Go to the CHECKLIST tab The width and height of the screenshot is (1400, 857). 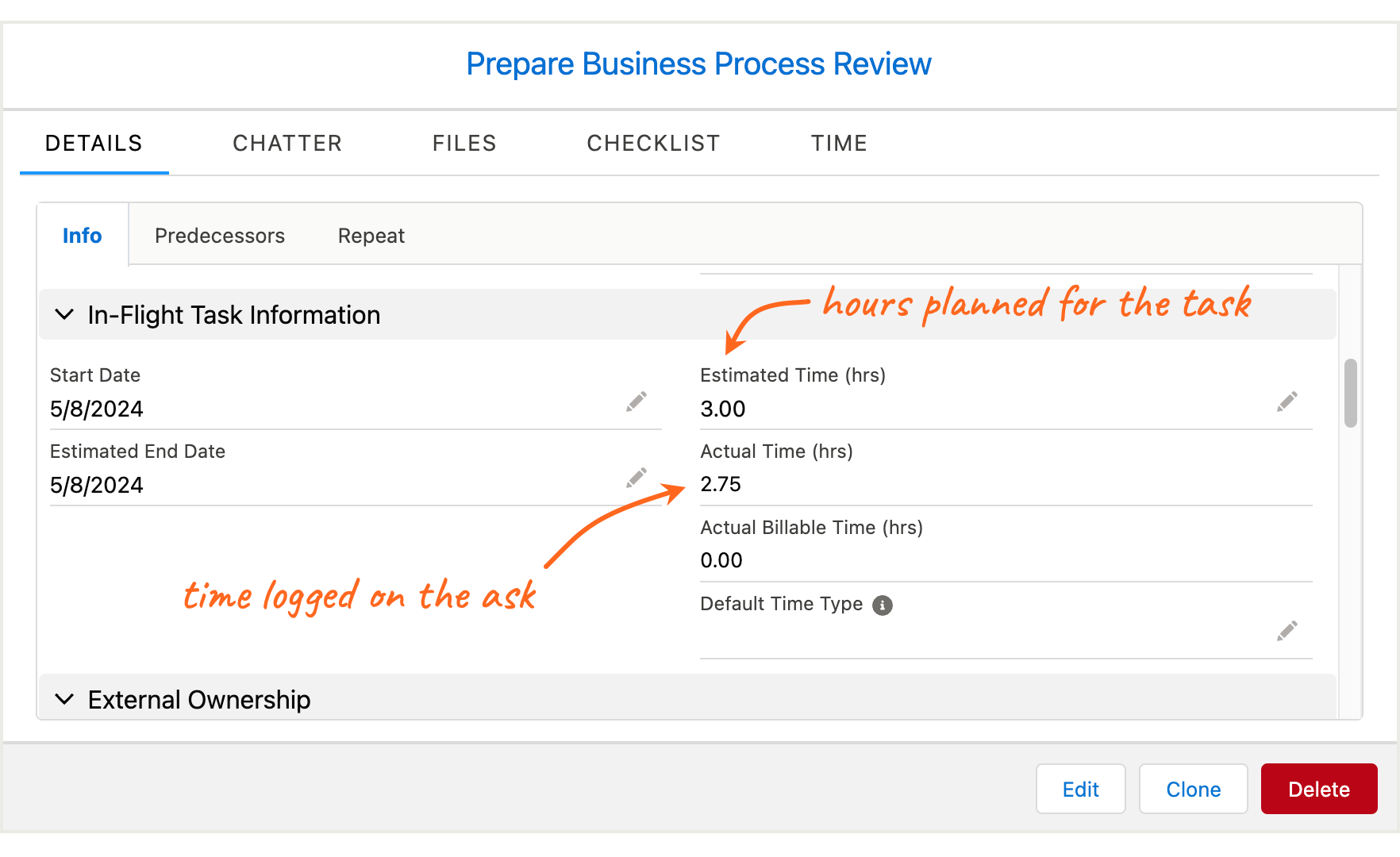pos(653,144)
